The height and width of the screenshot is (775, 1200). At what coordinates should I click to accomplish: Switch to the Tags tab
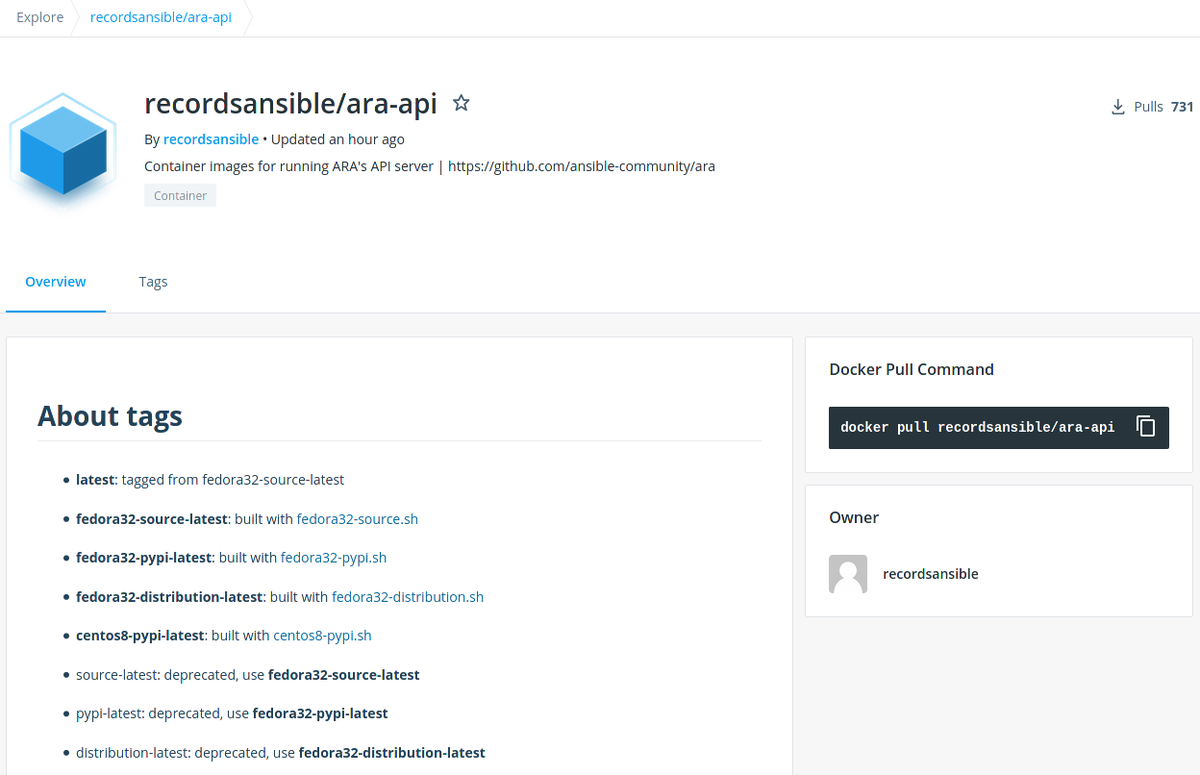[153, 281]
